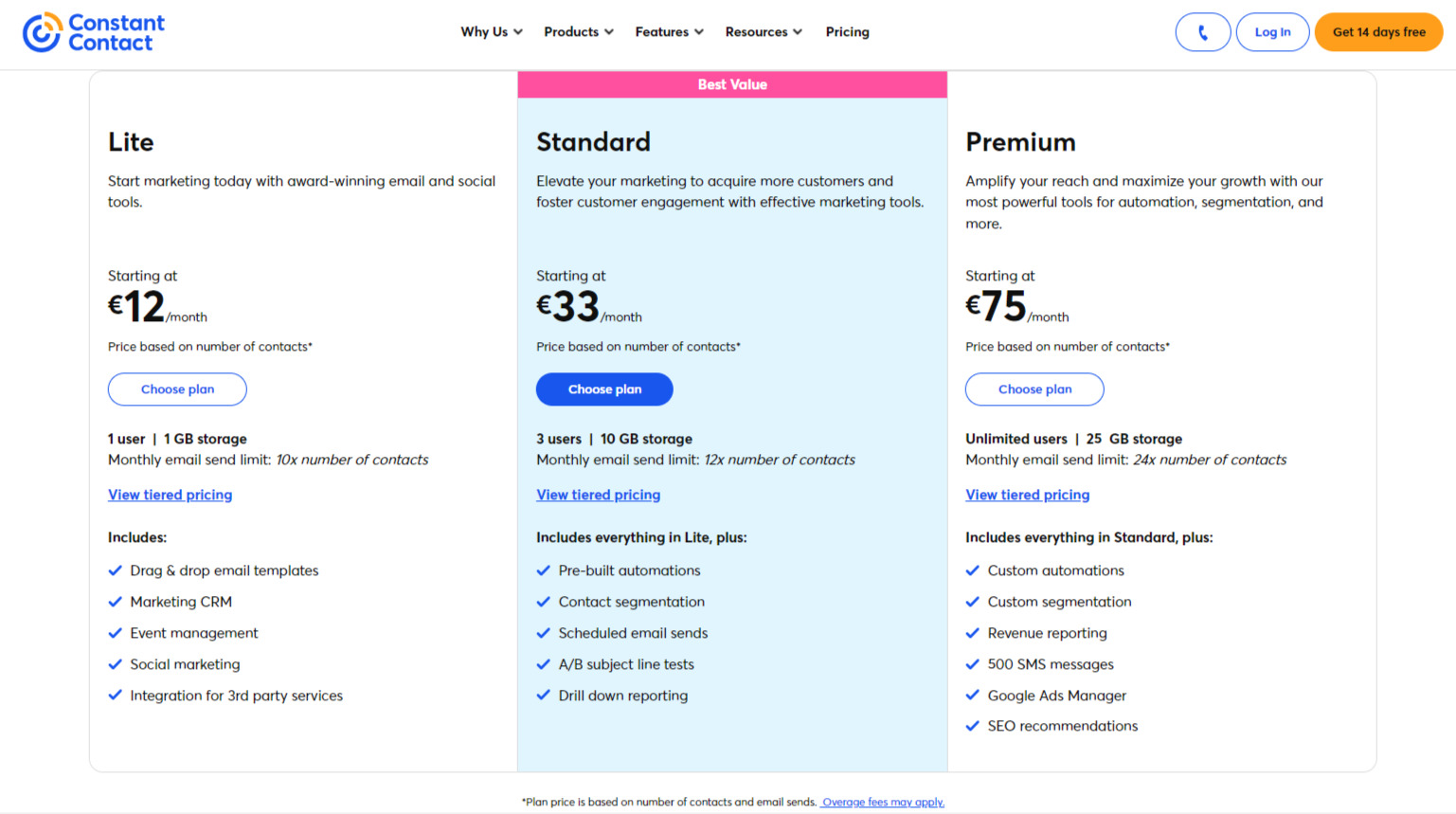The width and height of the screenshot is (1456, 814).
Task: Click checkmark icon beside Drill down reporting
Action: 544,696
